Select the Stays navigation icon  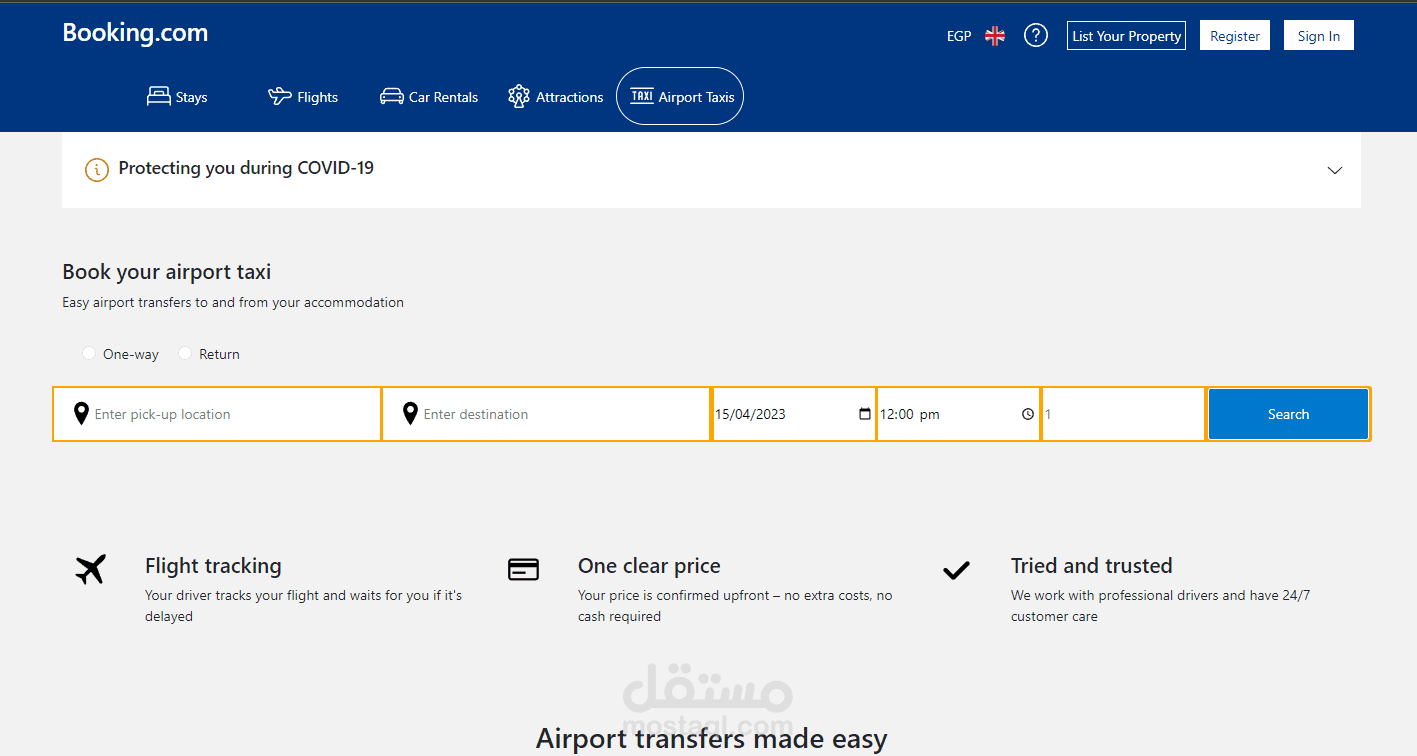159,95
